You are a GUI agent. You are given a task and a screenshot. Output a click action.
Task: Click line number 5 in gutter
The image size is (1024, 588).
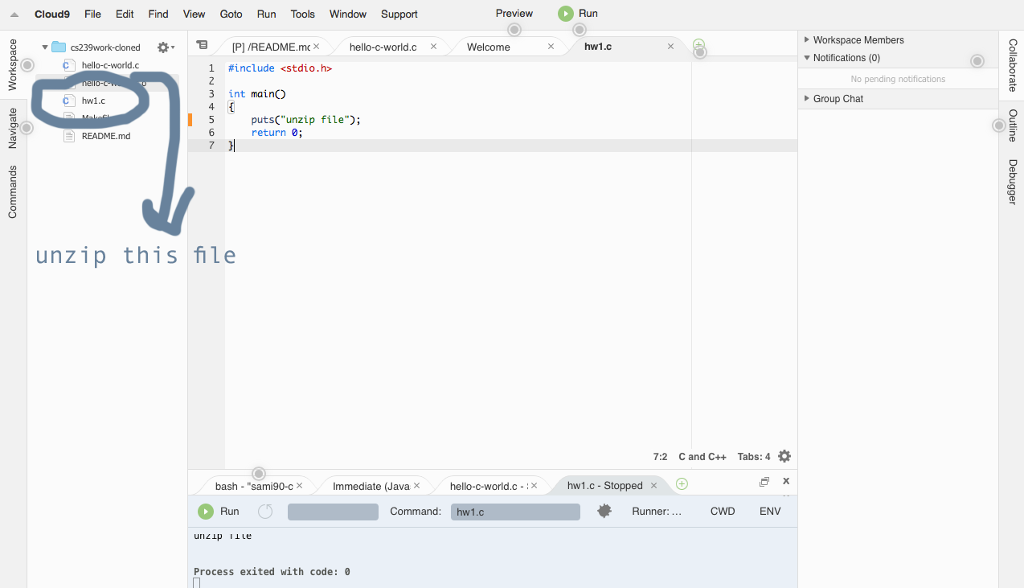(211, 120)
